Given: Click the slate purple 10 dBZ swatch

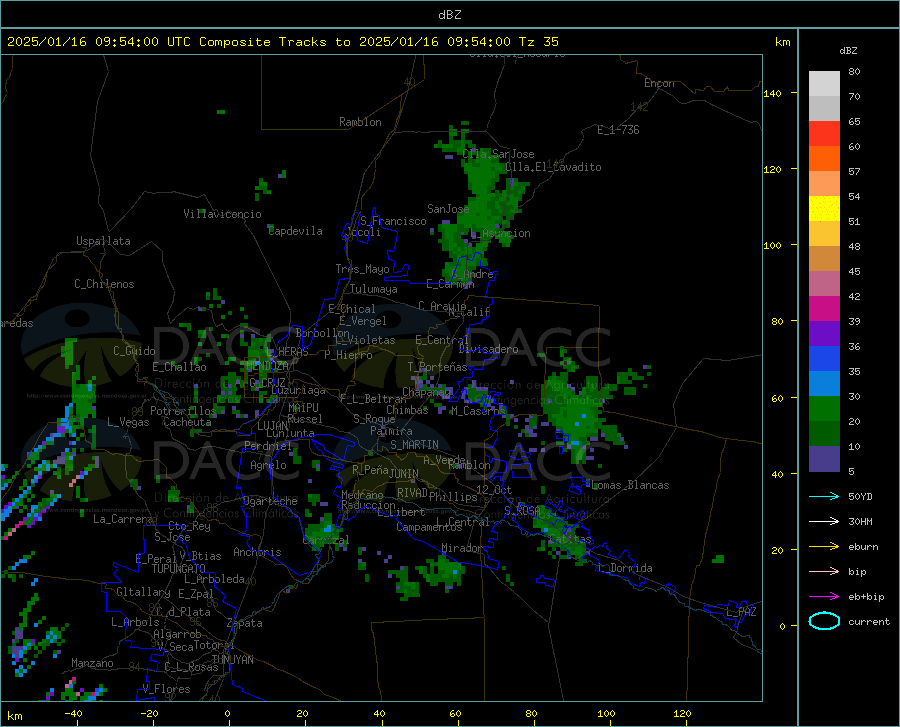Looking at the screenshot, I should 824,459.
